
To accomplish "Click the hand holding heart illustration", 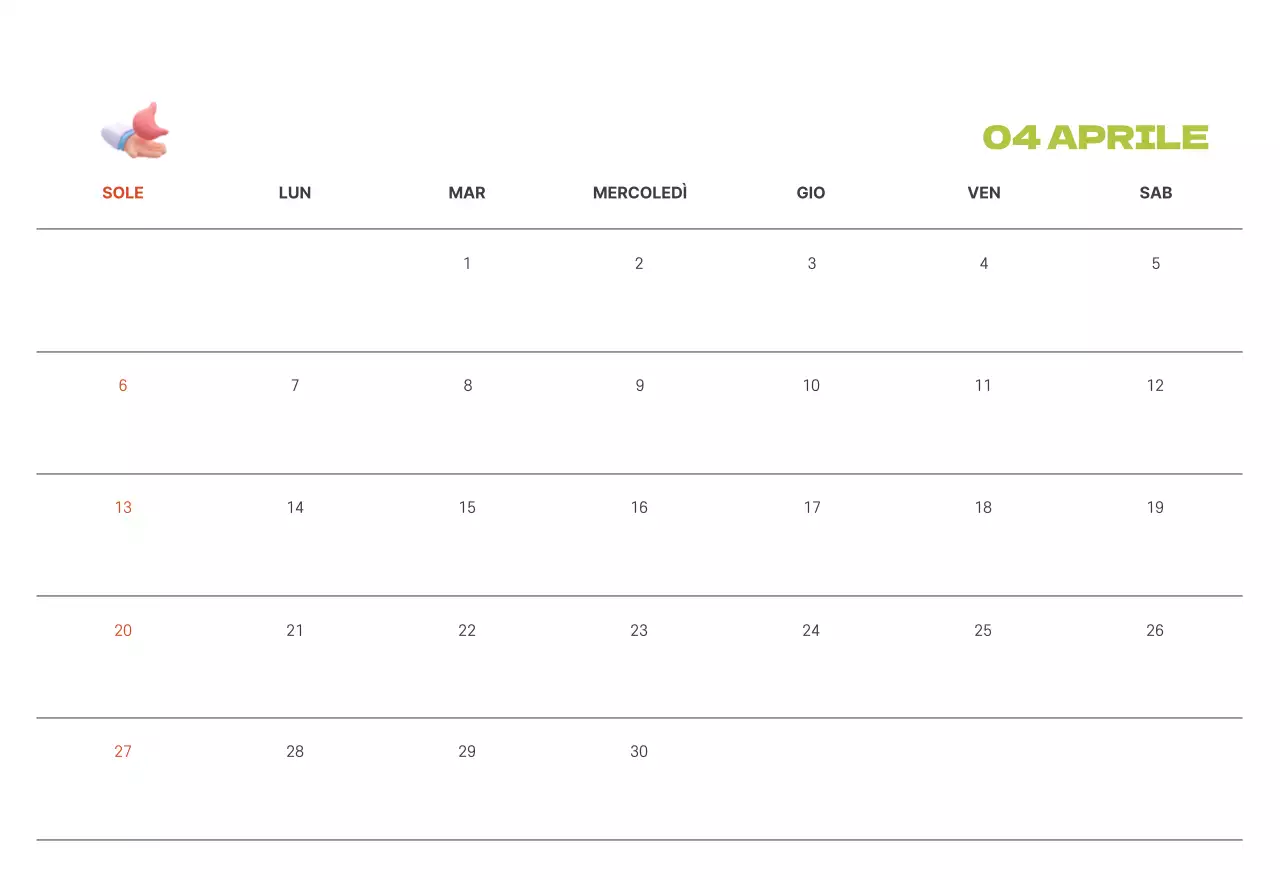I will [136, 131].
